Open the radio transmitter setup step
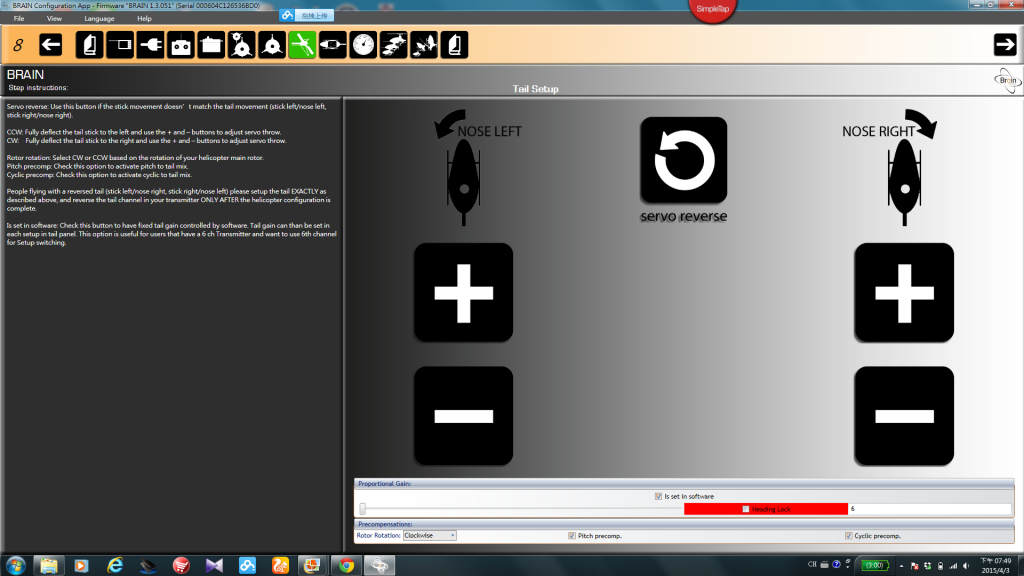The height and width of the screenshot is (576, 1024). (x=181, y=45)
